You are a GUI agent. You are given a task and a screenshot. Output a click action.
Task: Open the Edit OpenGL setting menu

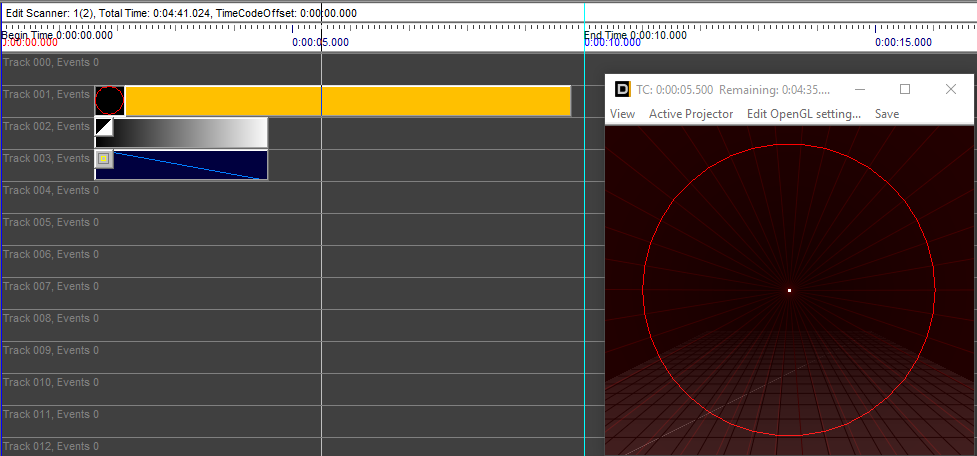pos(803,114)
